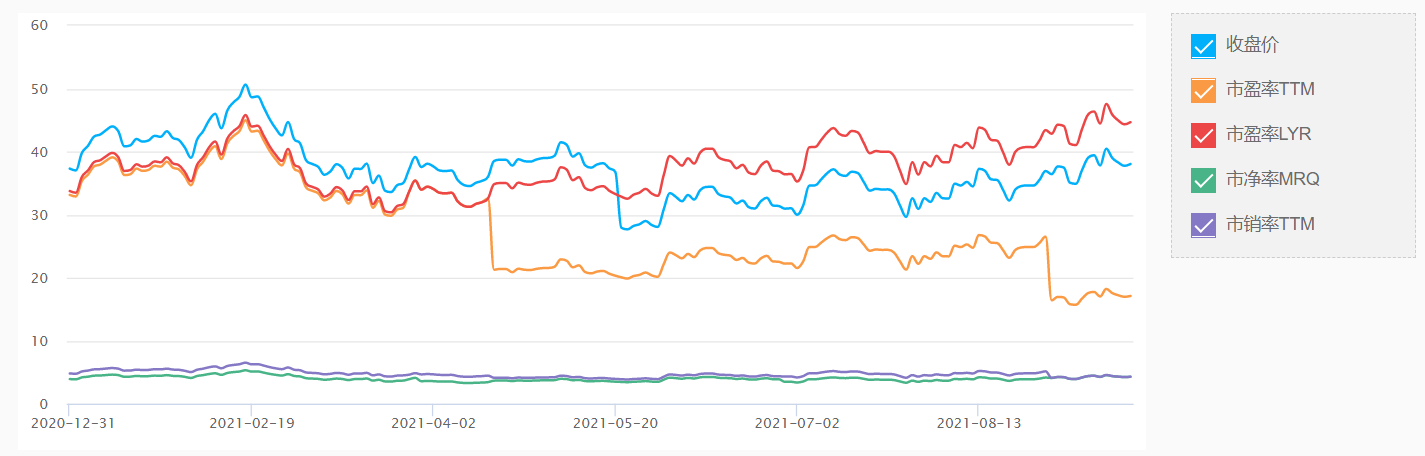The height and width of the screenshot is (456, 1425).
Task: Select the 市盈率LYR legend label text
Action: 1270,135
